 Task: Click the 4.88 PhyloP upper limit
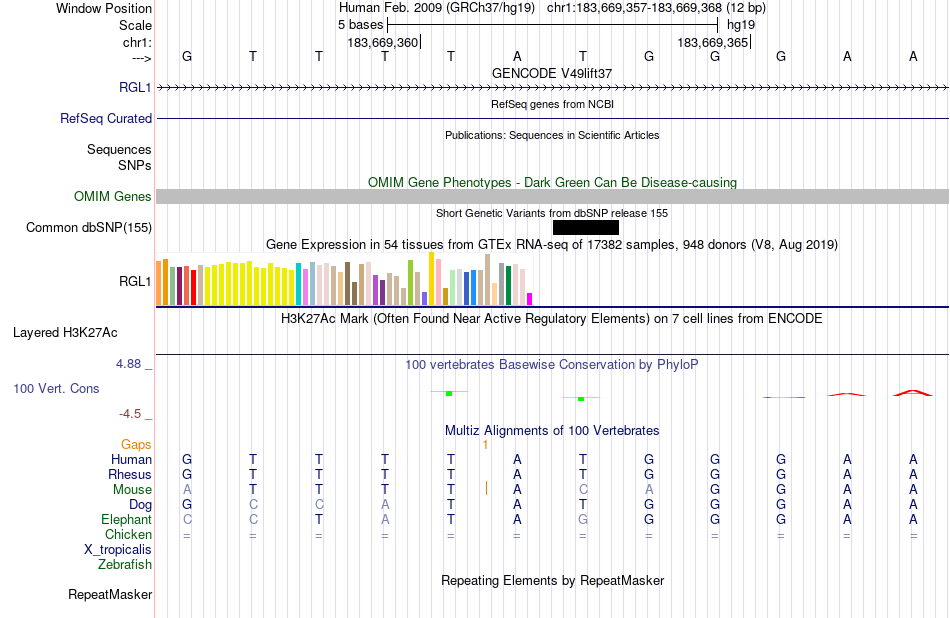coord(128,364)
